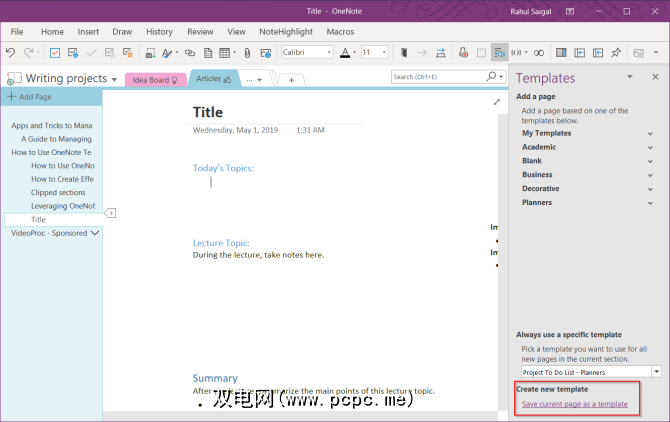Image resolution: width=670 pixels, height=422 pixels.
Task: Open the Calibri font name dropdown
Action: tap(307, 52)
